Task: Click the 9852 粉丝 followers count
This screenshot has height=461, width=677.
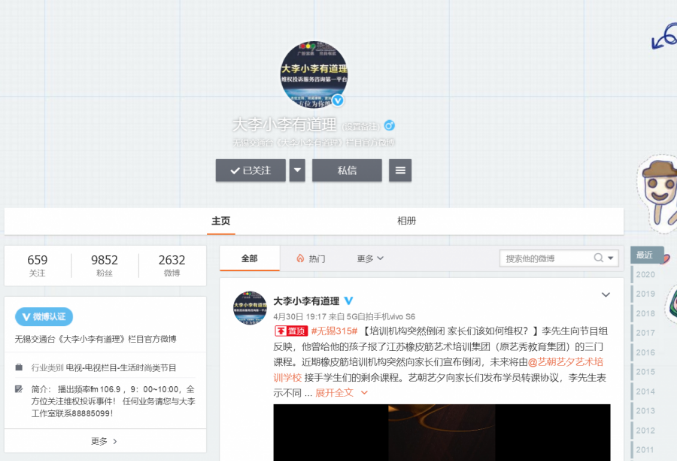Action: tap(104, 265)
